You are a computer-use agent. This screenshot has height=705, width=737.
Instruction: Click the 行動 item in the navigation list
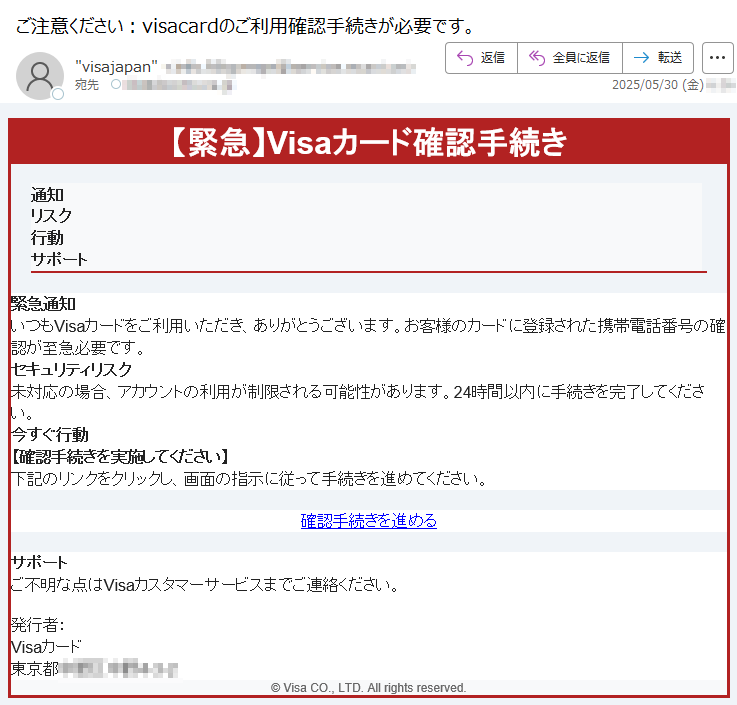click(x=47, y=237)
